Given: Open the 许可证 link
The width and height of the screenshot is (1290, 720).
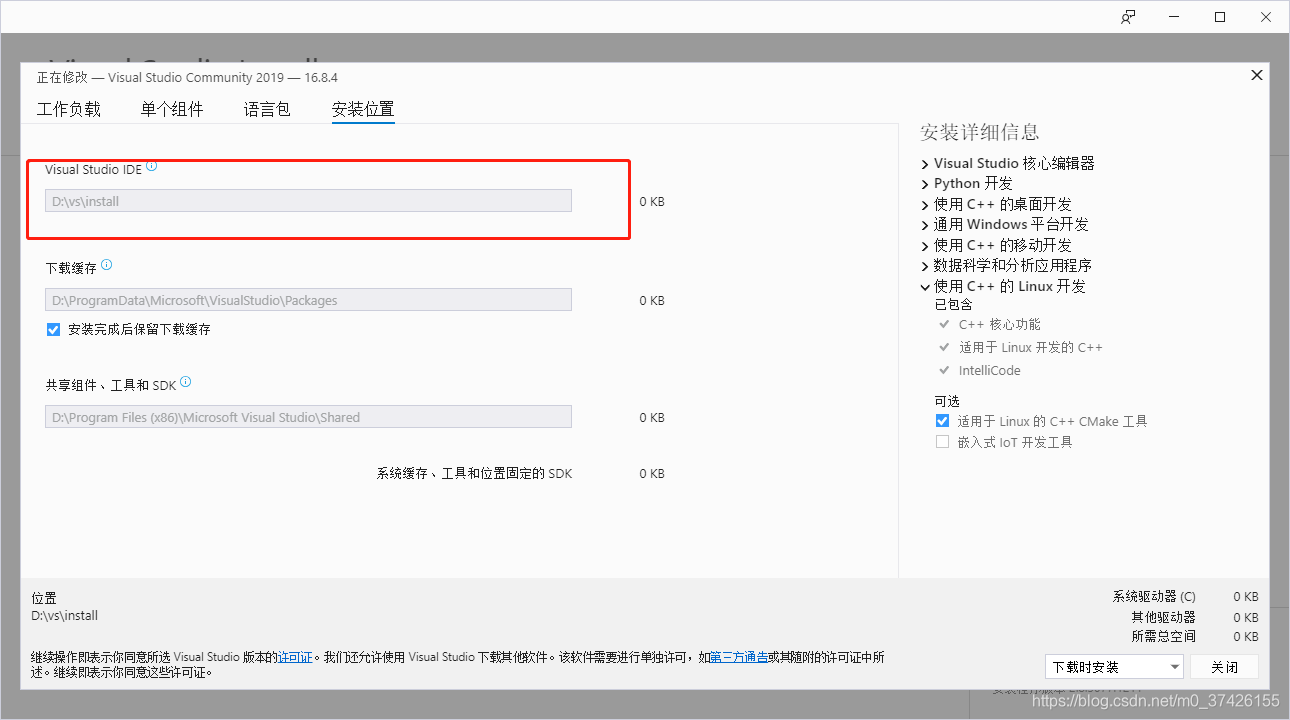Looking at the screenshot, I should click(x=295, y=657).
